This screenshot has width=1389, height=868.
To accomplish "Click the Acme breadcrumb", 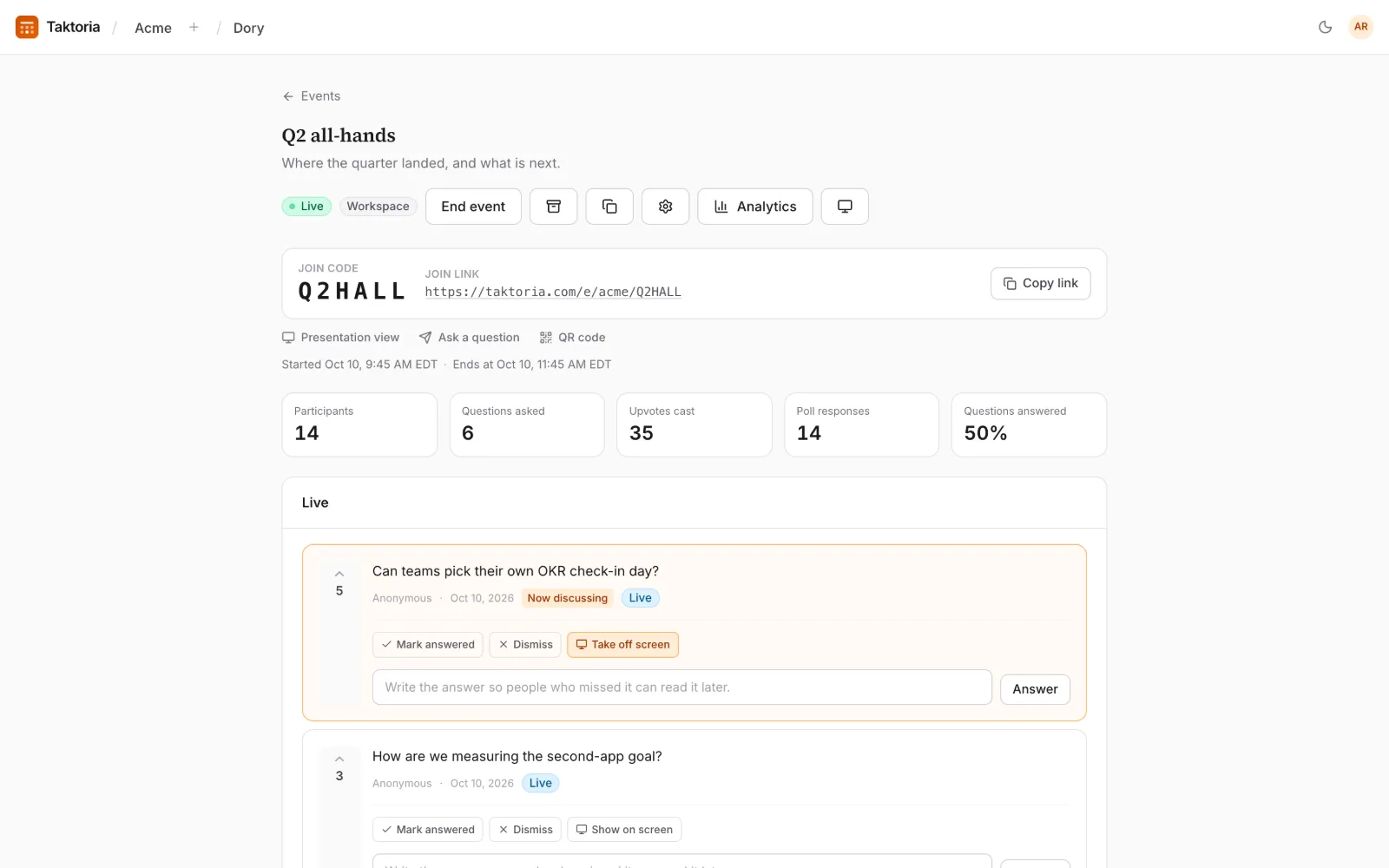I will pos(153,28).
